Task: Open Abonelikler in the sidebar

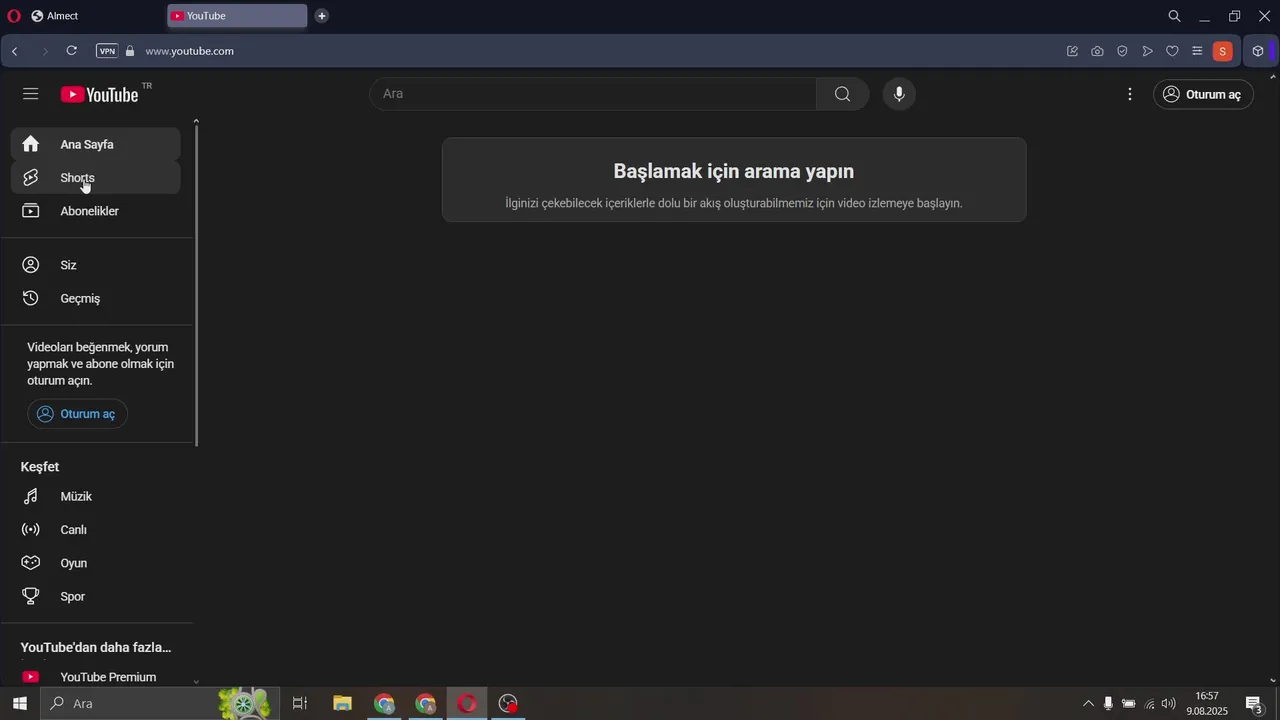Action: [96, 211]
